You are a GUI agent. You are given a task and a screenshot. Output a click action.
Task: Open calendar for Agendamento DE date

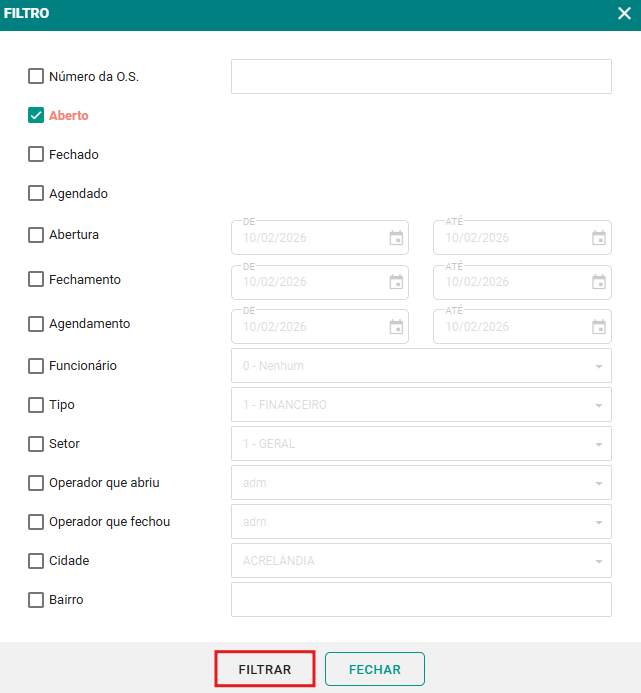click(396, 327)
